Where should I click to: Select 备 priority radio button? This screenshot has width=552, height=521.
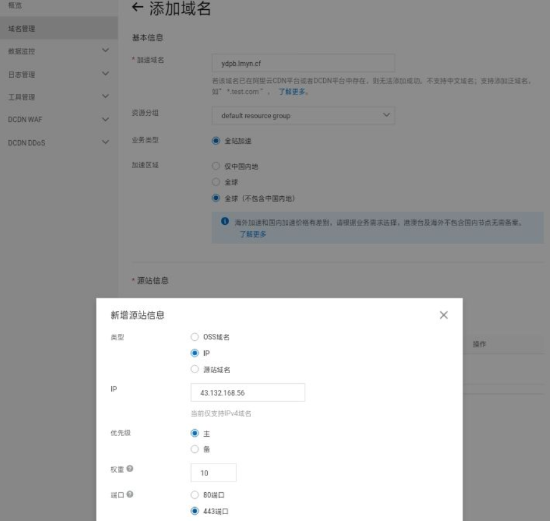click(x=194, y=449)
